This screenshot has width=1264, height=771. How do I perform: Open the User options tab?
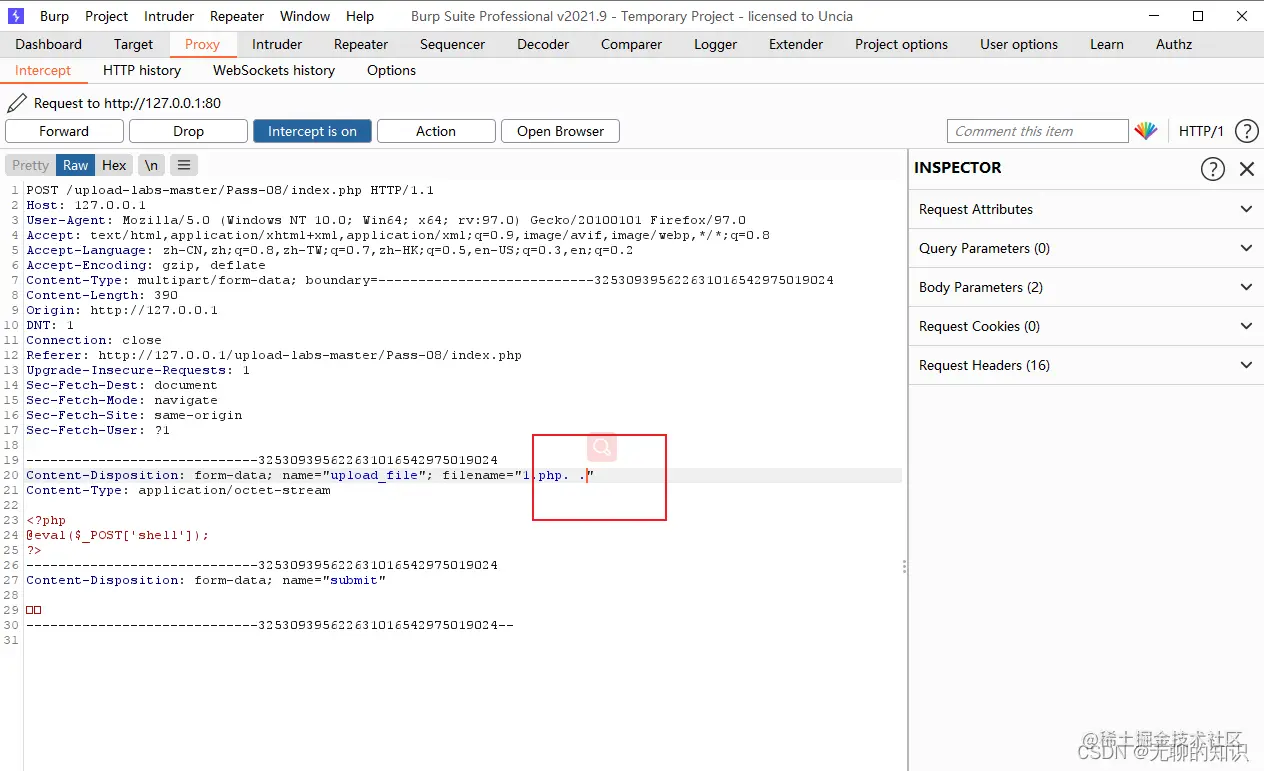(x=1019, y=44)
